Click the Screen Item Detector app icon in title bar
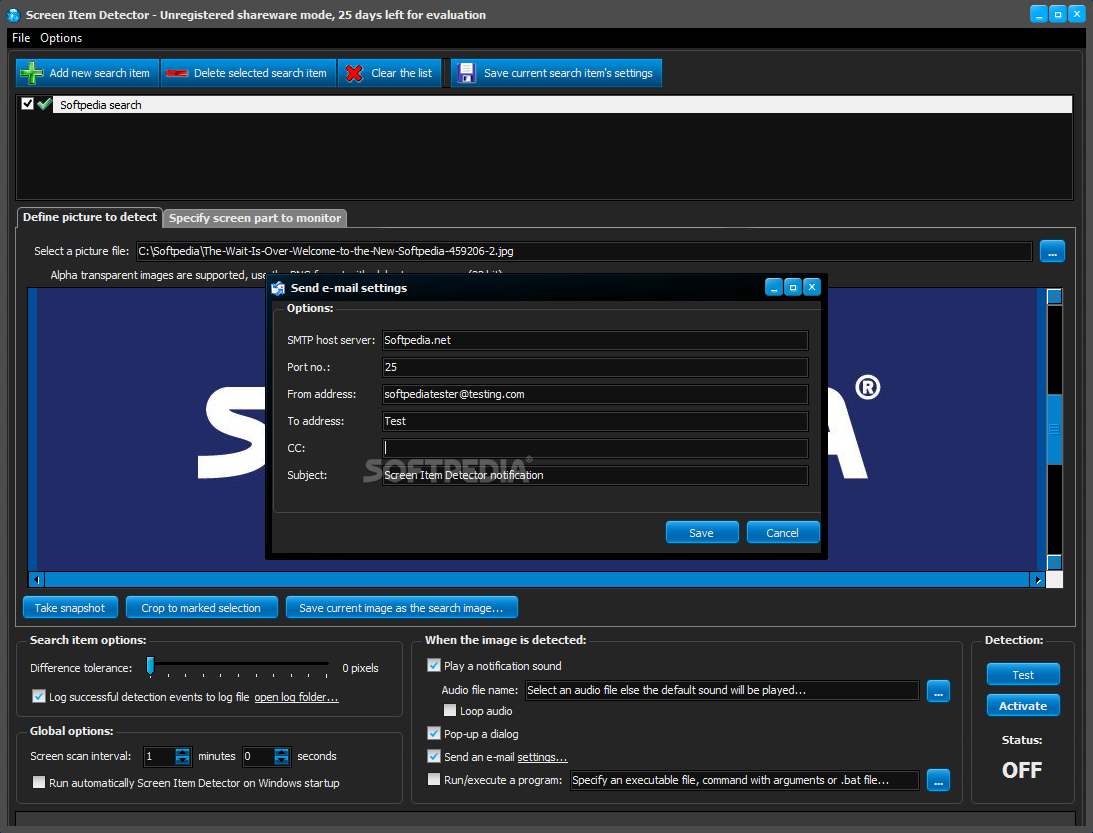Image resolution: width=1093 pixels, height=833 pixels. pyautogui.click(x=13, y=15)
